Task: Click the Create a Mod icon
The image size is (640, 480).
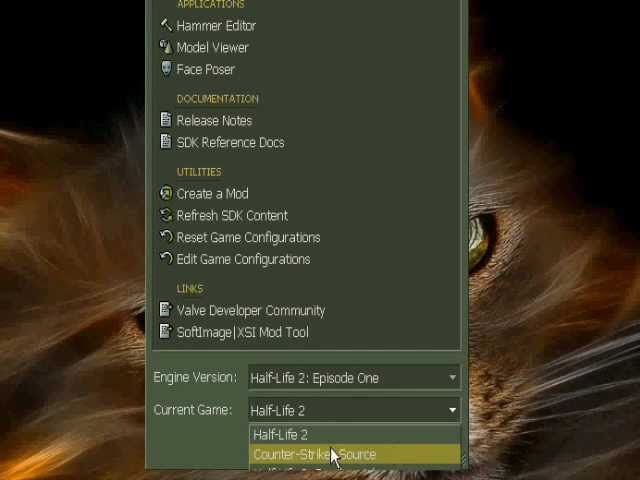Action: (x=166, y=193)
